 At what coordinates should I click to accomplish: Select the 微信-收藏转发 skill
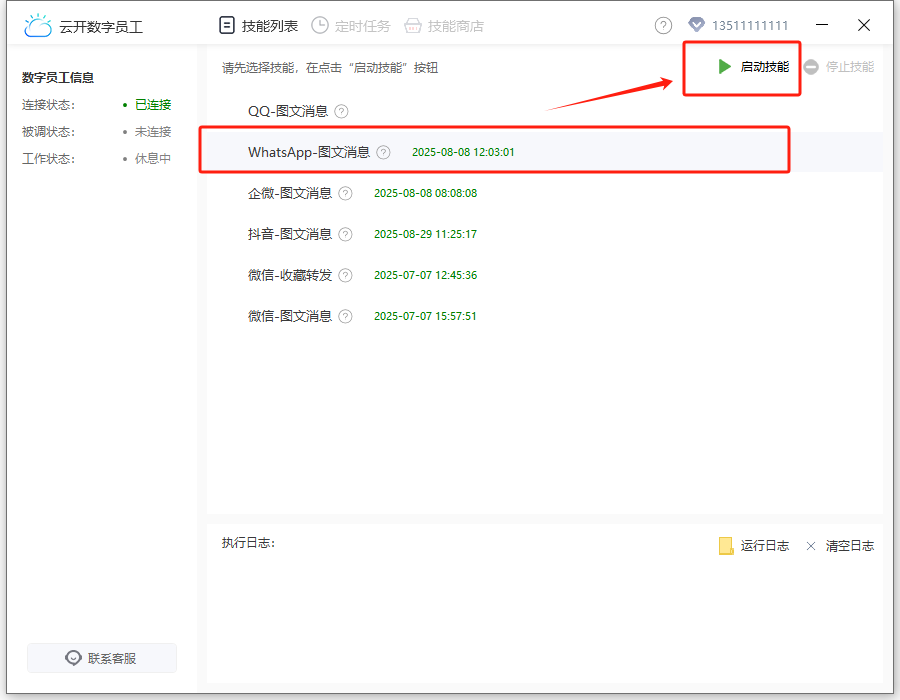290,275
